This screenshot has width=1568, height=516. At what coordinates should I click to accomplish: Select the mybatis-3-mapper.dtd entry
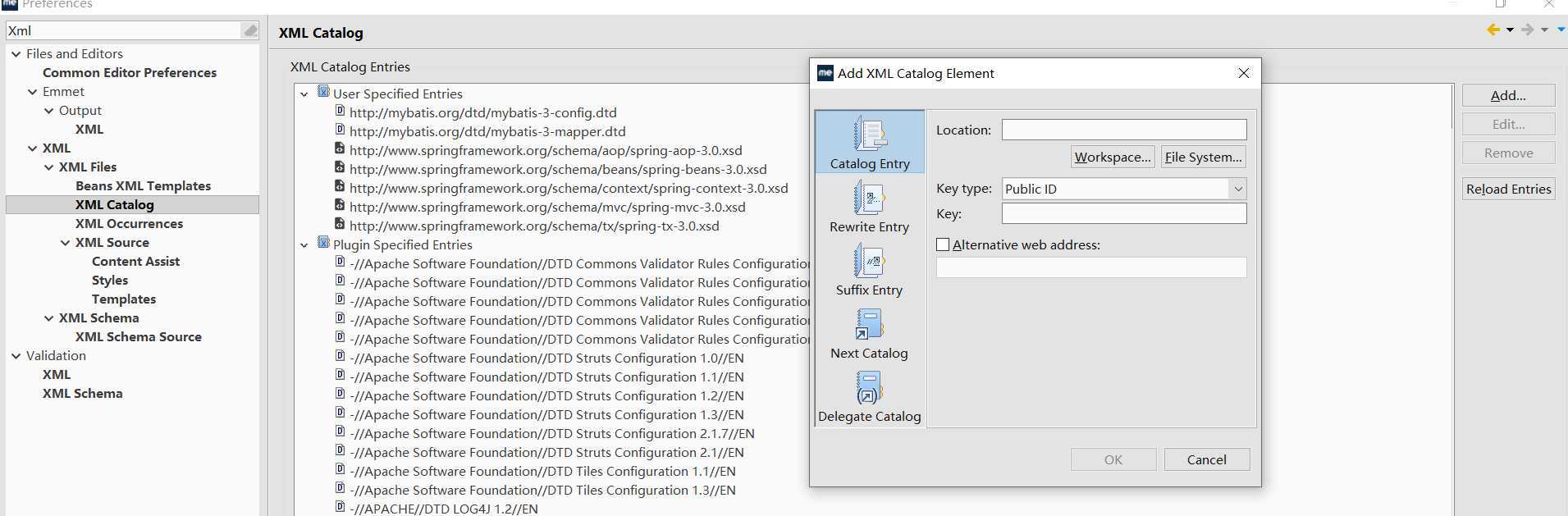(487, 131)
